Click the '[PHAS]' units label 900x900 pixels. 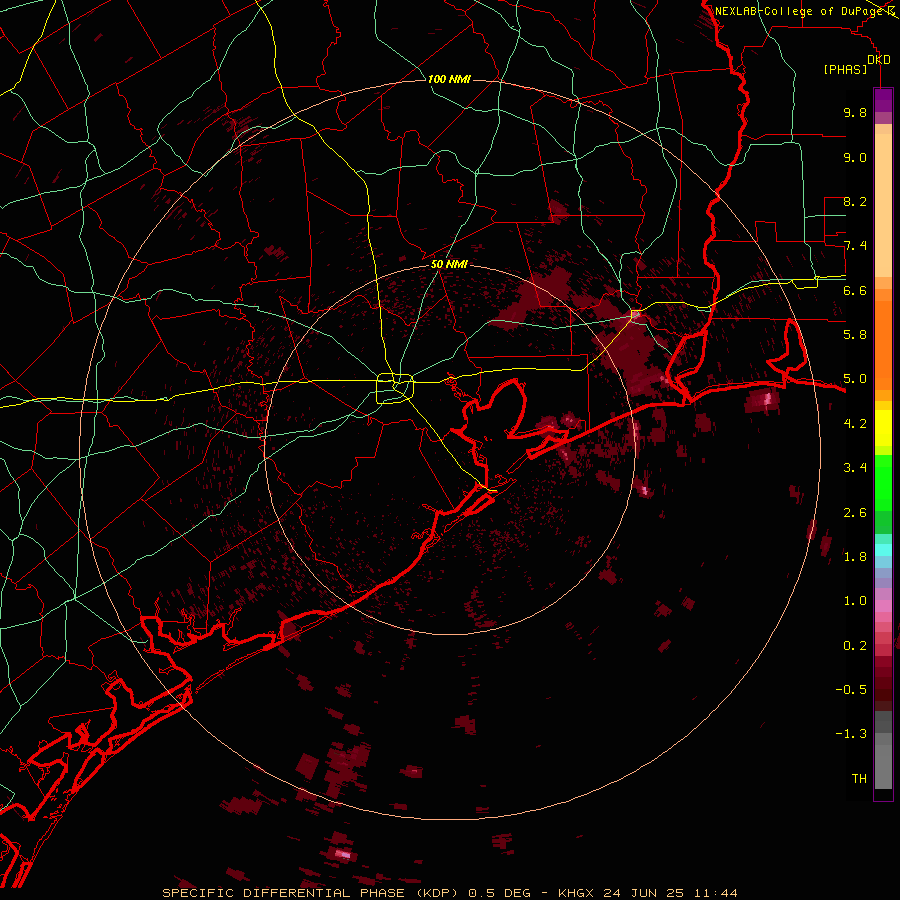[x=845, y=70]
